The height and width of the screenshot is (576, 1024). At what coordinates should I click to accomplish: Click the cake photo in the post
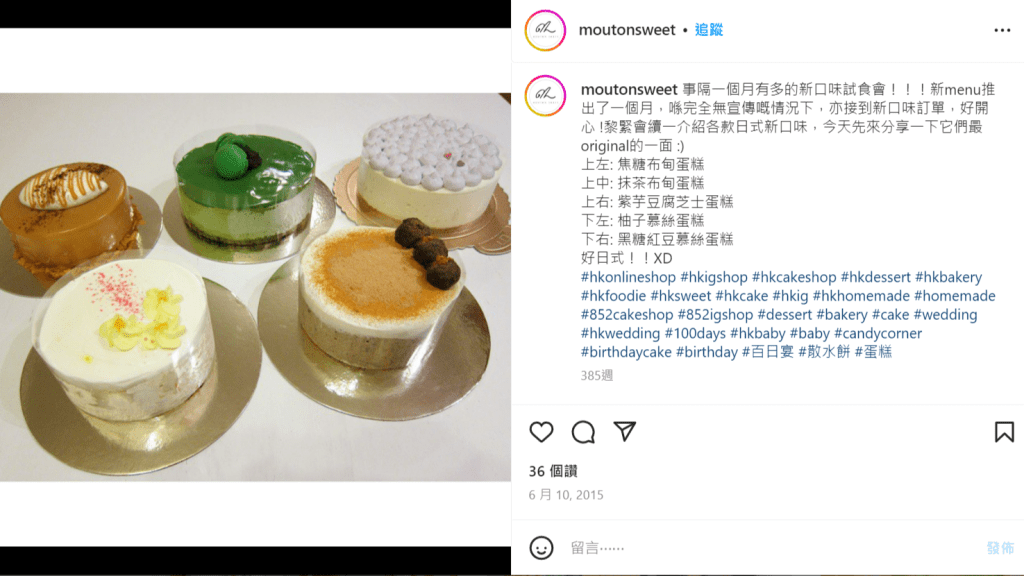pyautogui.click(x=255, y=287)
